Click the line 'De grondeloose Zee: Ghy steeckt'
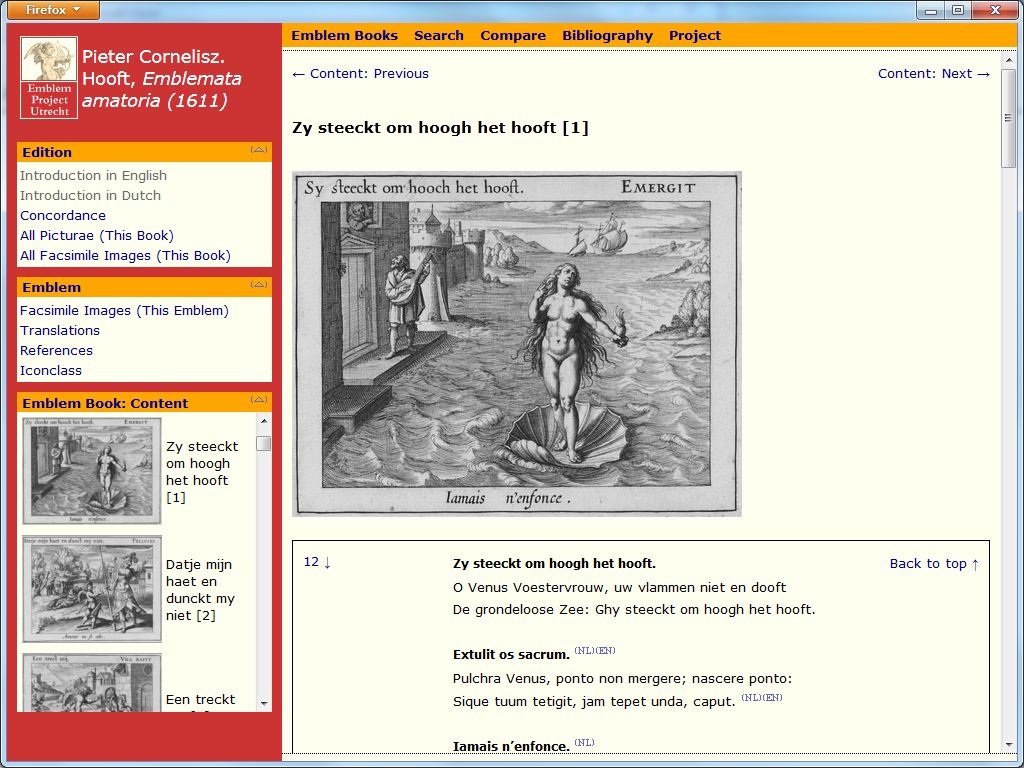Viewport: 1024px width, 768px height. pyautogui.click(x=634, y=610)
